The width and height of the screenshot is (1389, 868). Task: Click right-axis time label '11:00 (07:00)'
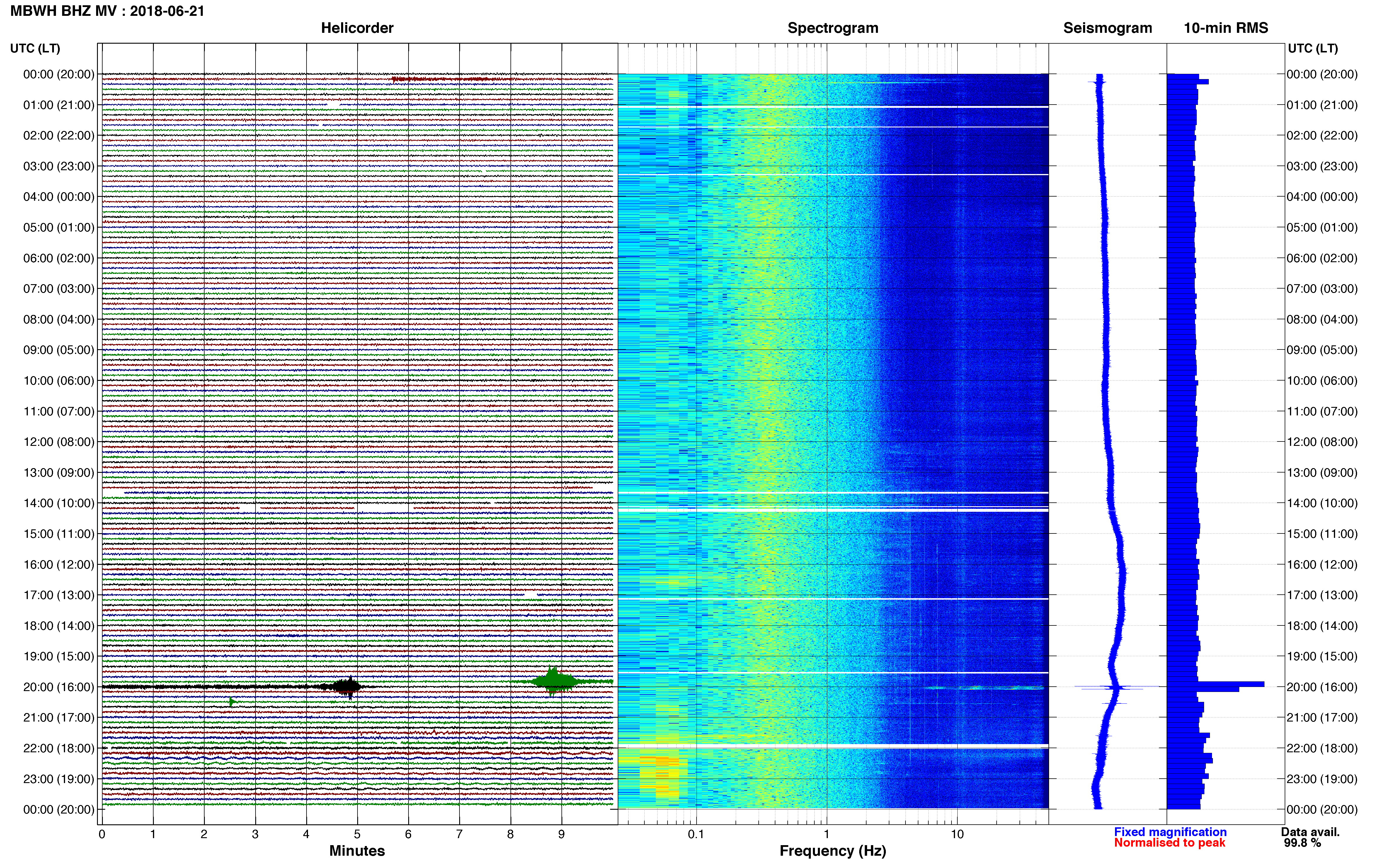(x=1322, y=412)
